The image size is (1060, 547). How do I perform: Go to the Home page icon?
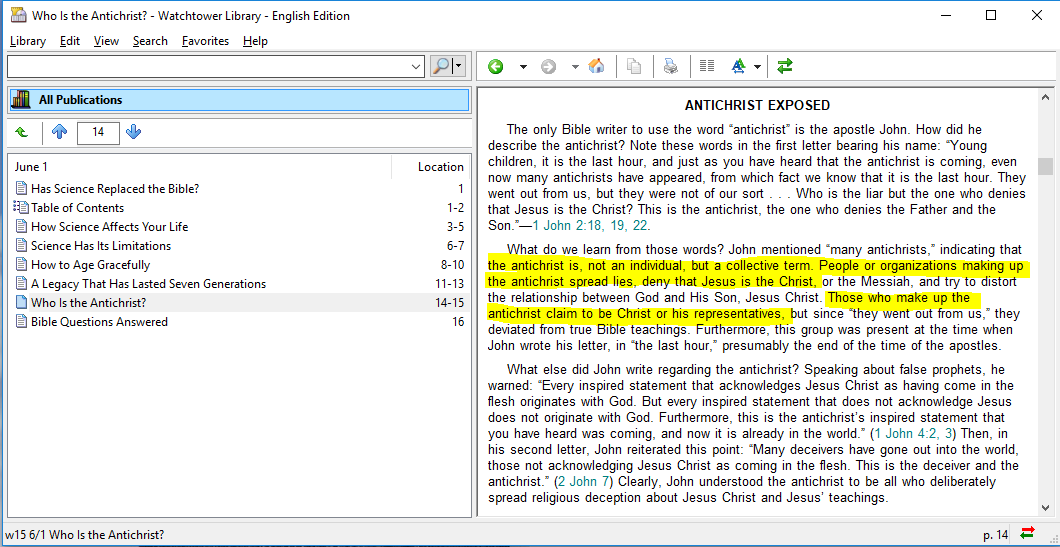click(596, 67)
